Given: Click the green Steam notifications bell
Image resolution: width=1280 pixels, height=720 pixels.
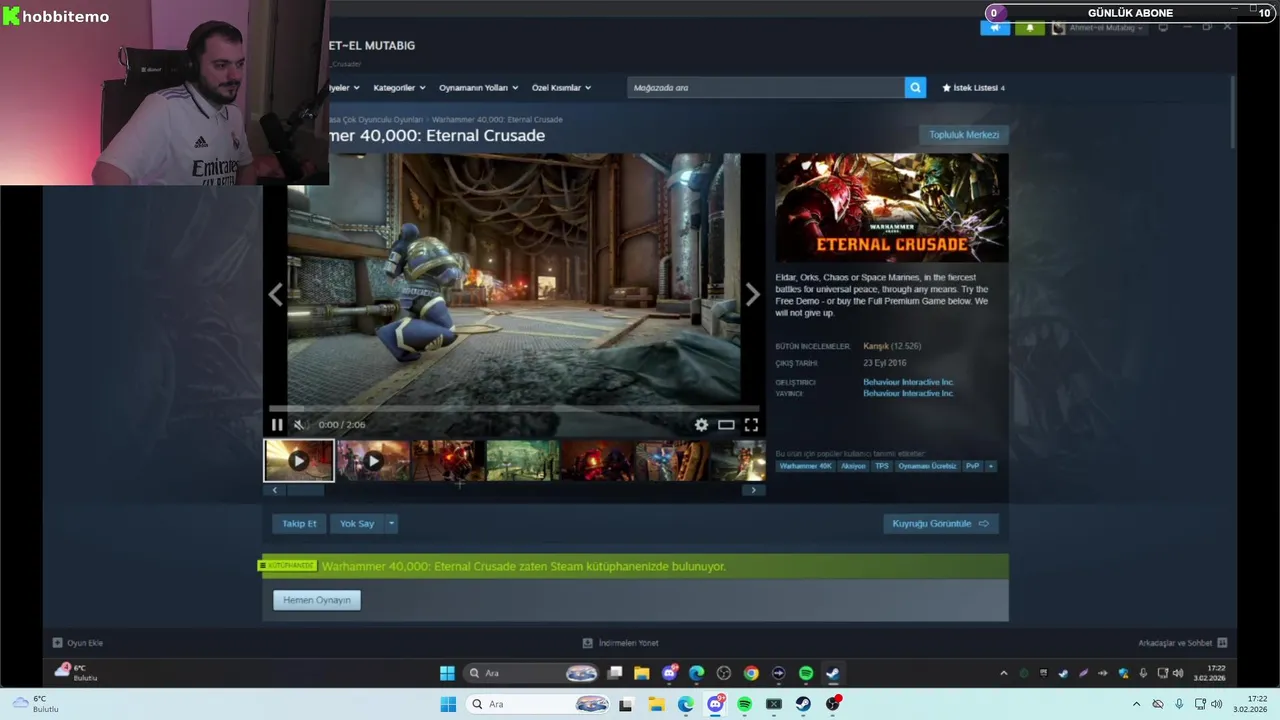Looking at the screenshot, I should [x=1030, y=28].
